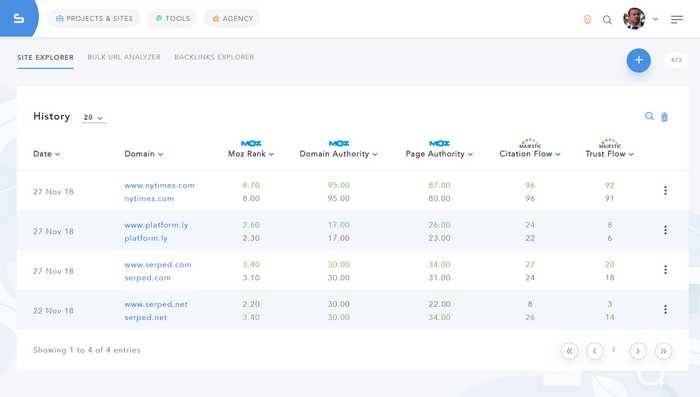Open serped.net link
Image resolution: width=700 pixels, height=397 pixels.
click(x=146, y=318)
